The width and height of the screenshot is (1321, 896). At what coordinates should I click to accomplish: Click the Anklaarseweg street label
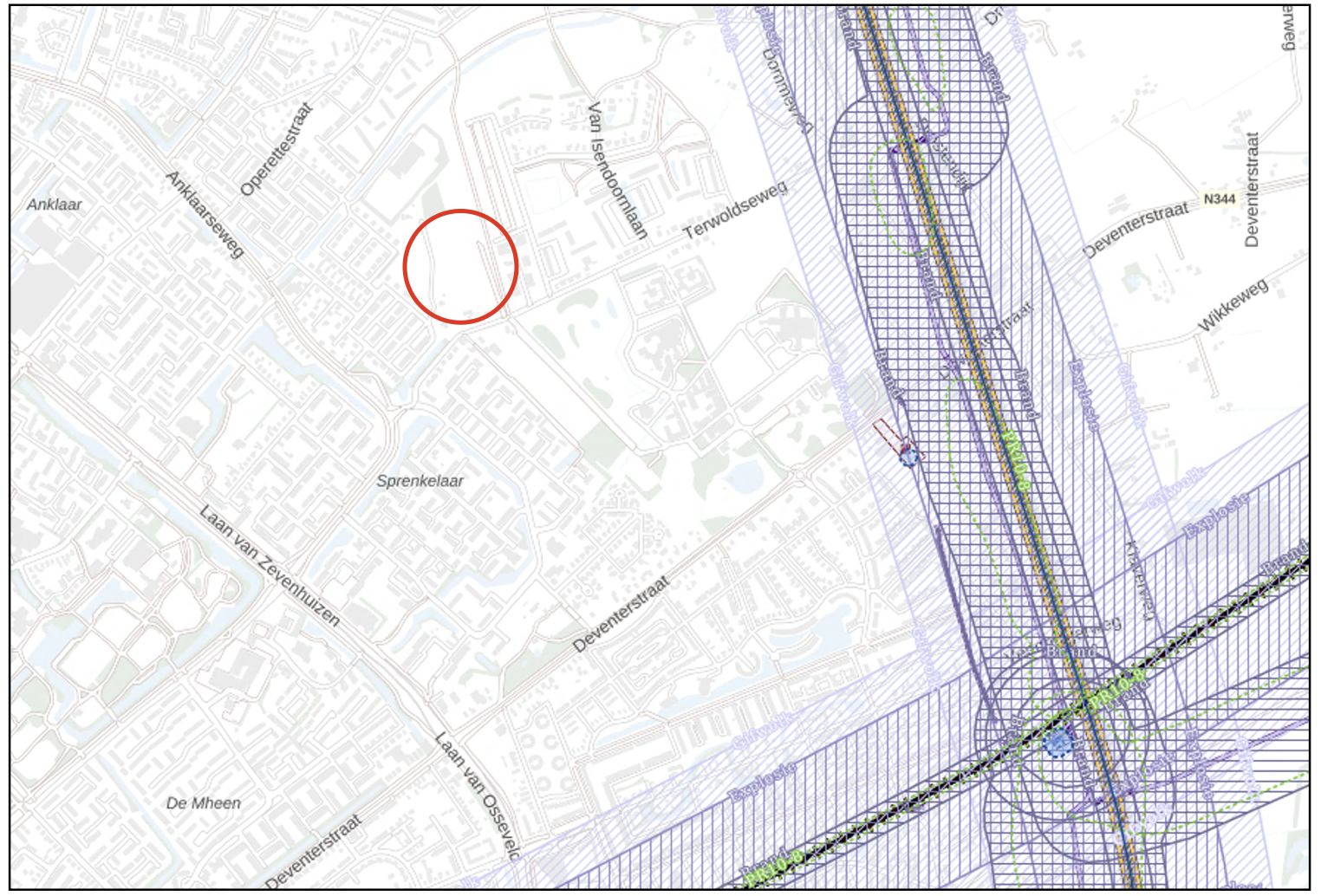205,214
